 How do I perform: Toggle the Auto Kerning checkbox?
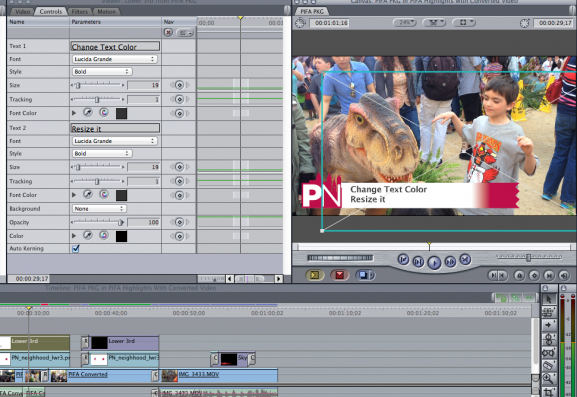[x=76, y=249]
